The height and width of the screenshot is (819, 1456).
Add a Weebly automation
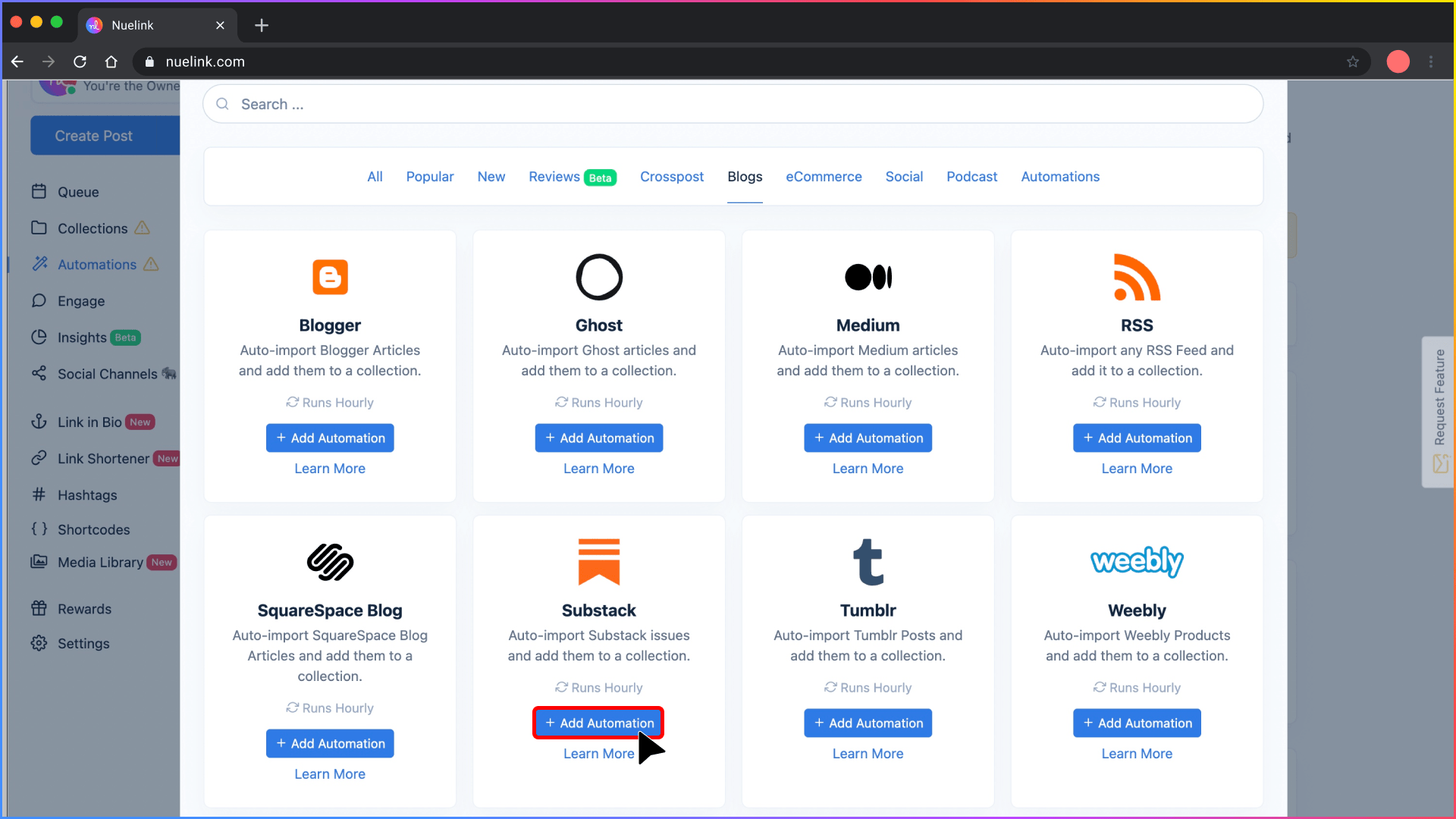[1137, 723]
